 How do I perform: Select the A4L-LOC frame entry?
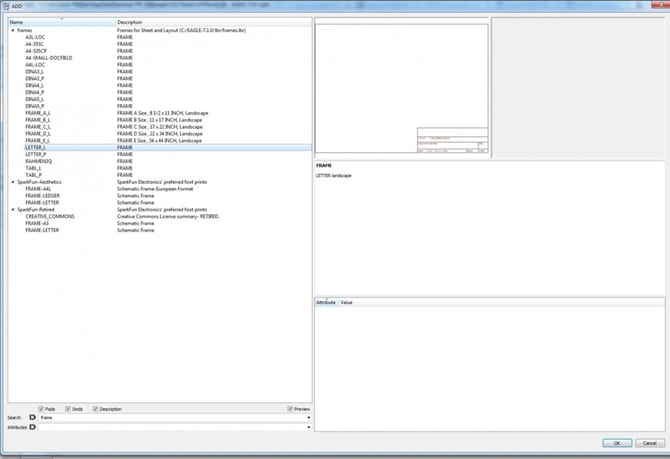(35, 65)
